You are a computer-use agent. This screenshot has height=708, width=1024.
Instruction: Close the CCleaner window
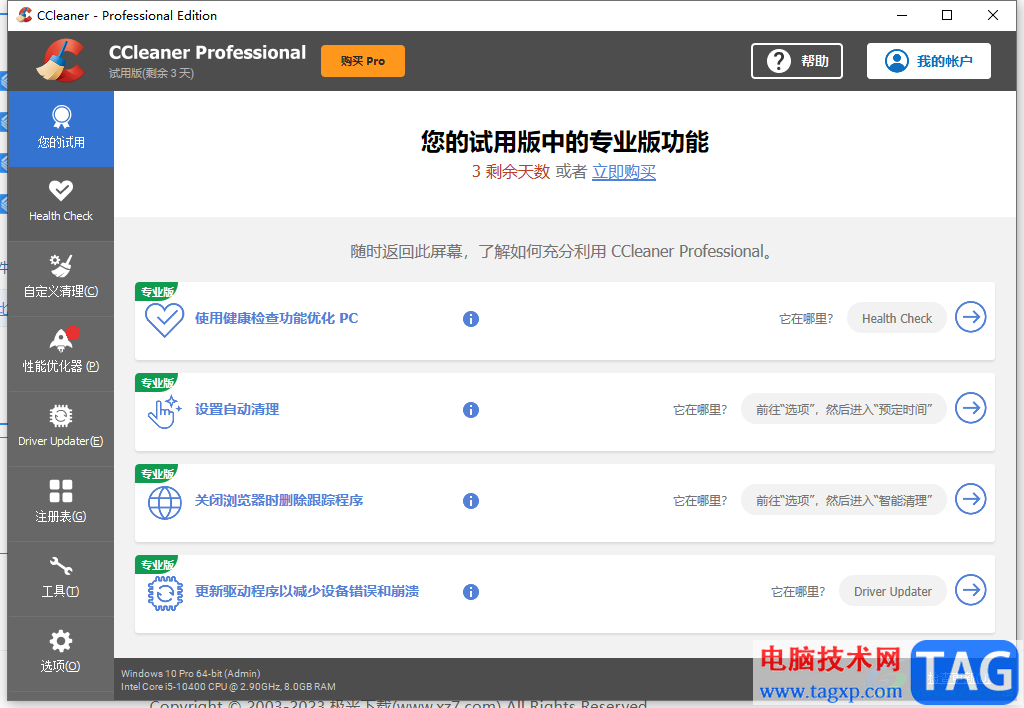993,15
